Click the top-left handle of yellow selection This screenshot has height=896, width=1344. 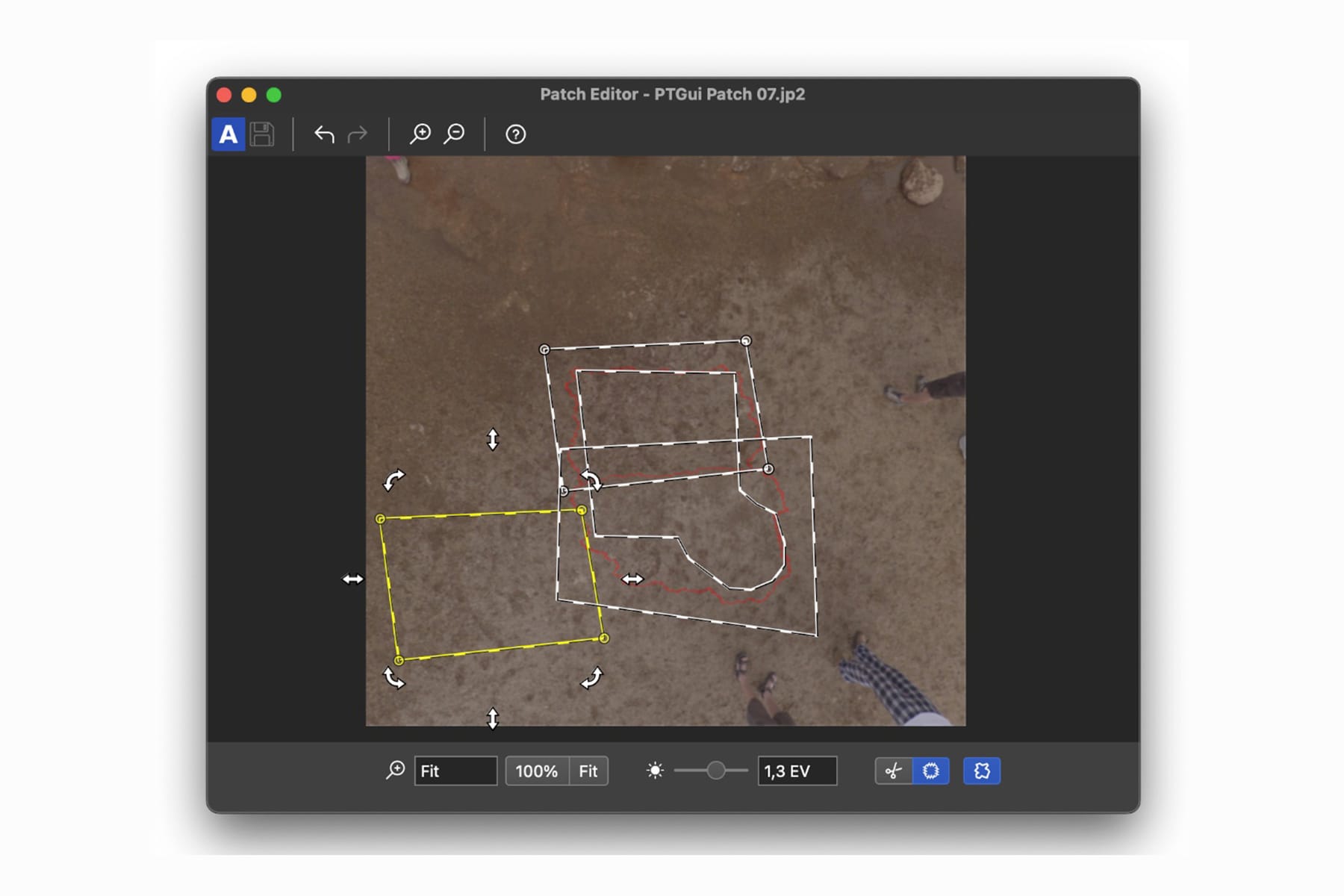(x=381, y=519)
